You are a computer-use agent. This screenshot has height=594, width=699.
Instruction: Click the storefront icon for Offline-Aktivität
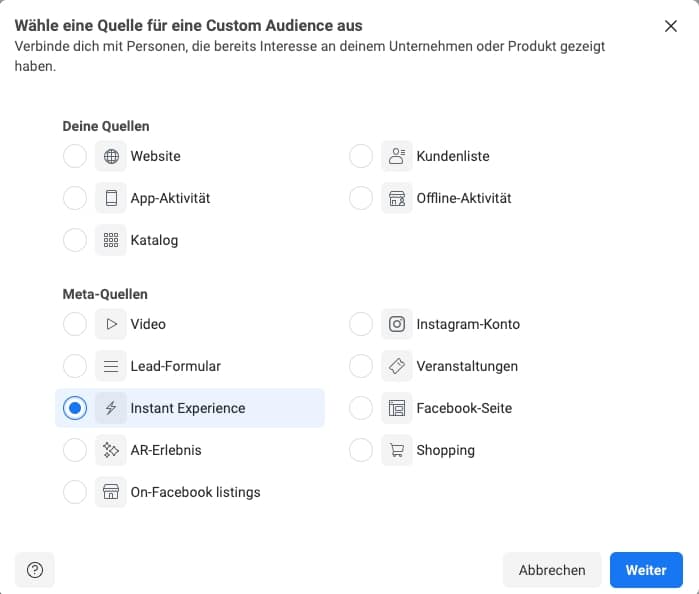[x=397, y=199]
